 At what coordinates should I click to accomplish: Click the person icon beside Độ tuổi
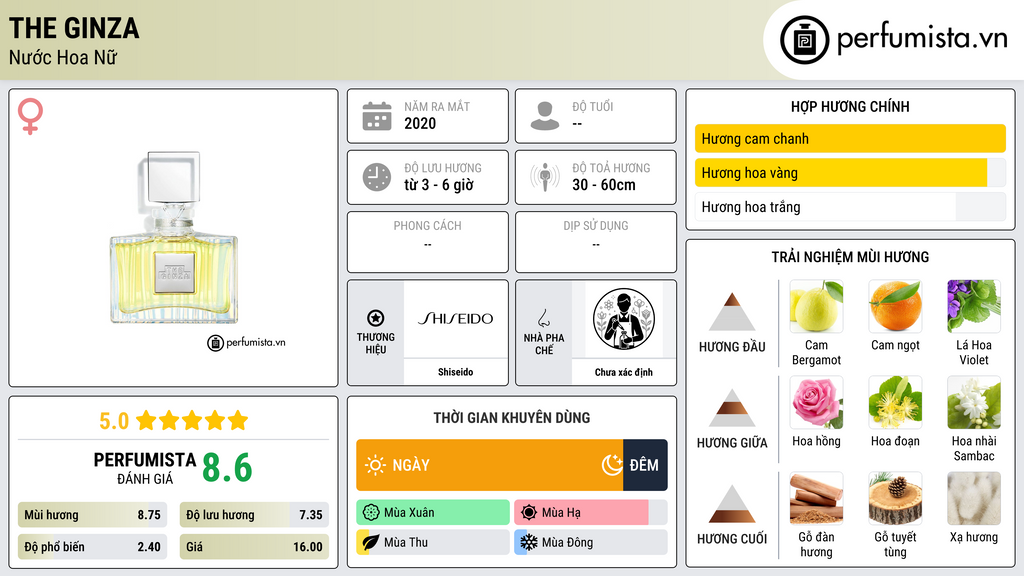[545, 116]
